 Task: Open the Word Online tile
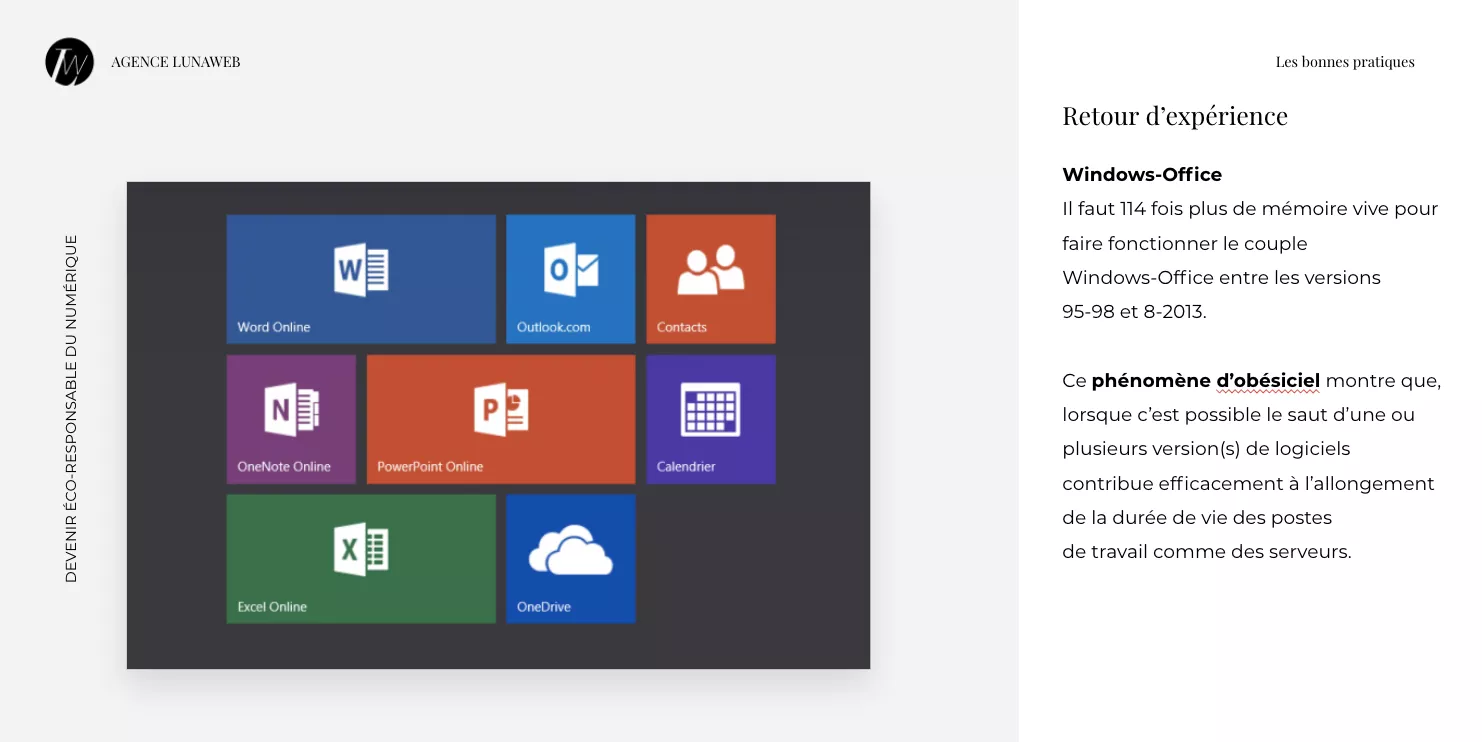coord(361,279)
